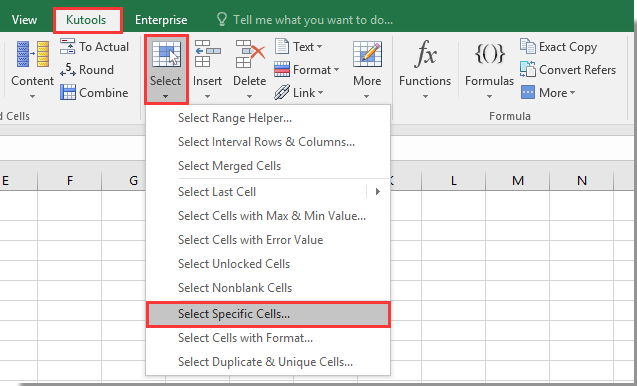This screenshot has height=386, width=637.
Task: Click the Content tool icon
Action: tap(32, 54)
